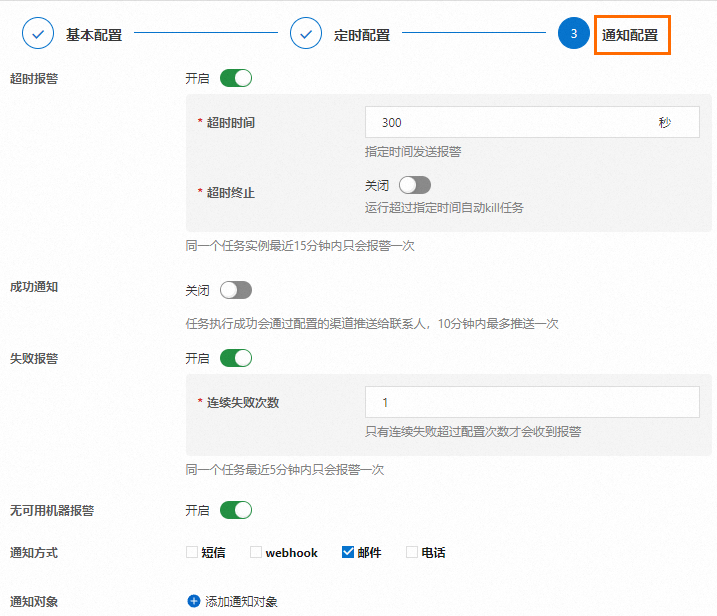Click the blue plus icon for 添加通知对象
The width and height of the screenshot is (717, 616).
pos(193,601)
